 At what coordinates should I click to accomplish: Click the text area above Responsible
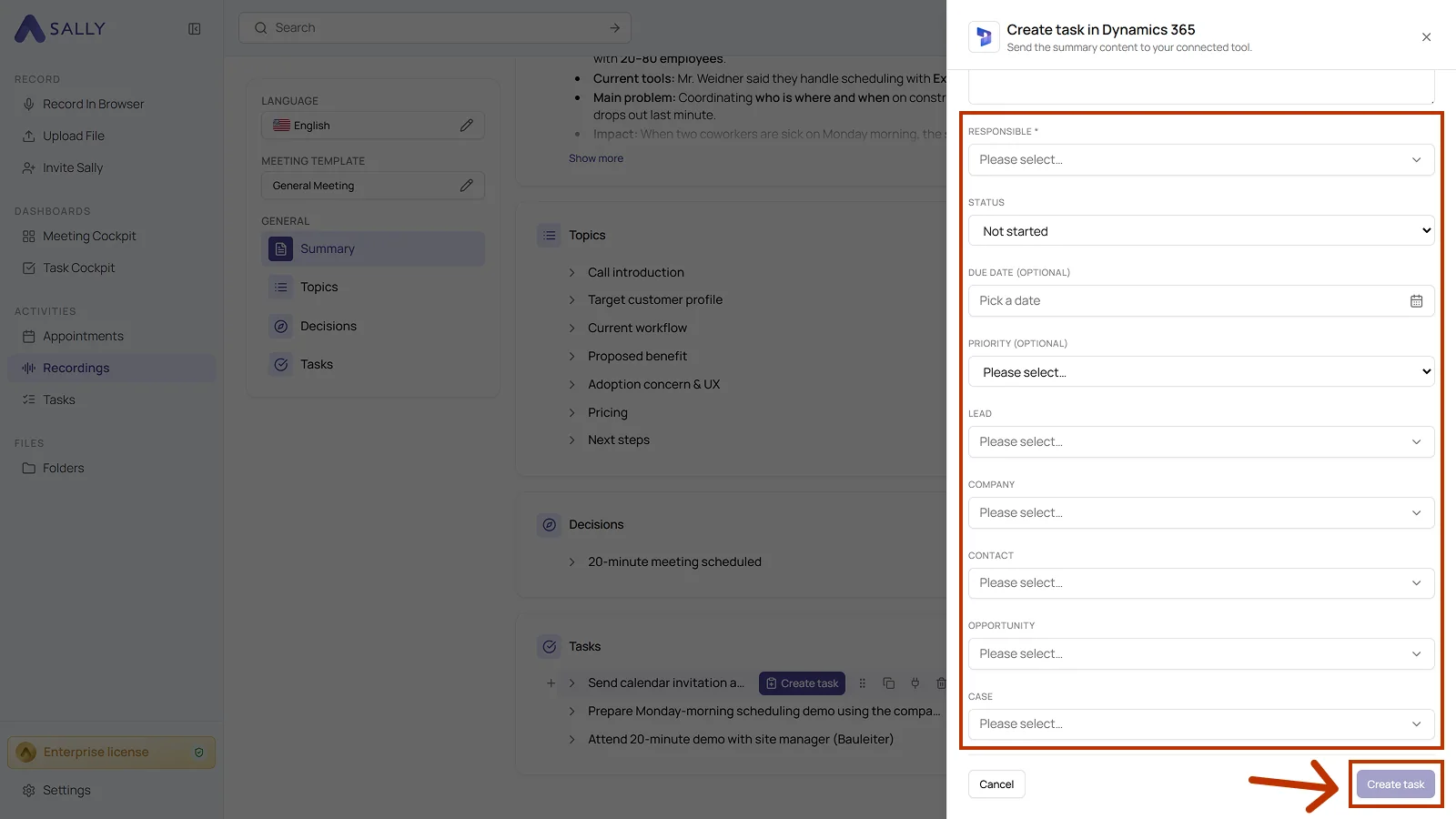coord(1201,87)
